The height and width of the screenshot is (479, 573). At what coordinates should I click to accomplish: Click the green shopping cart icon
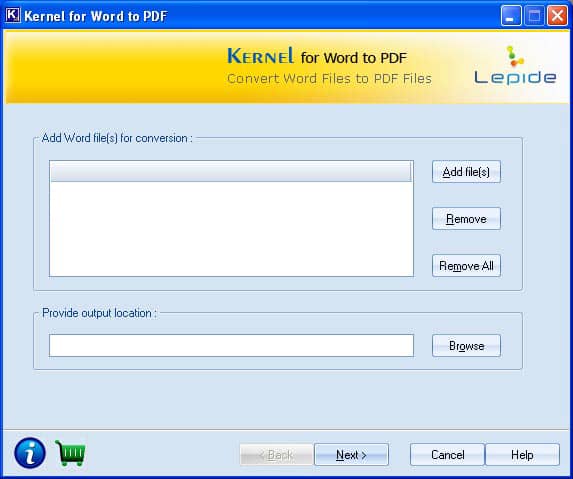click(x=70, y=453)
